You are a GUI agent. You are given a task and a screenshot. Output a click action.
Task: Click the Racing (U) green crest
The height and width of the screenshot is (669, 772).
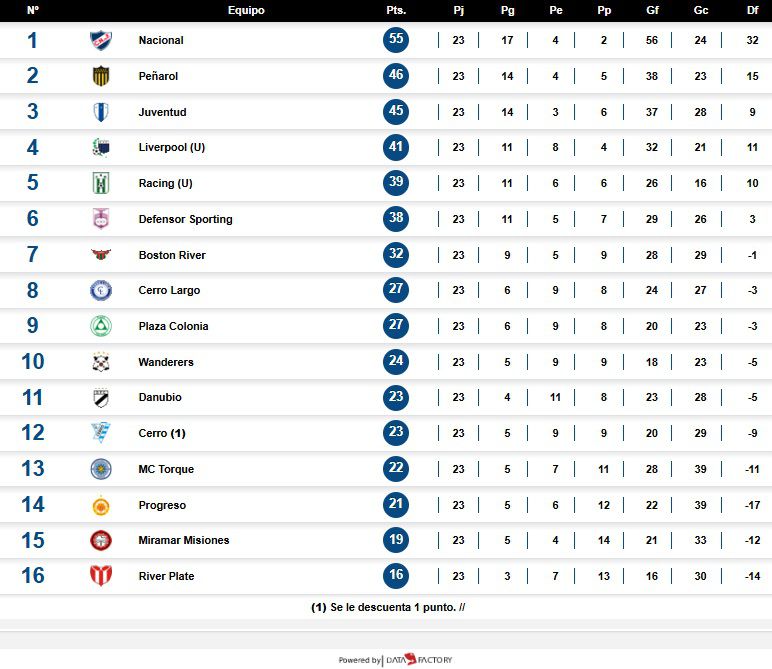tap(101, 184)
